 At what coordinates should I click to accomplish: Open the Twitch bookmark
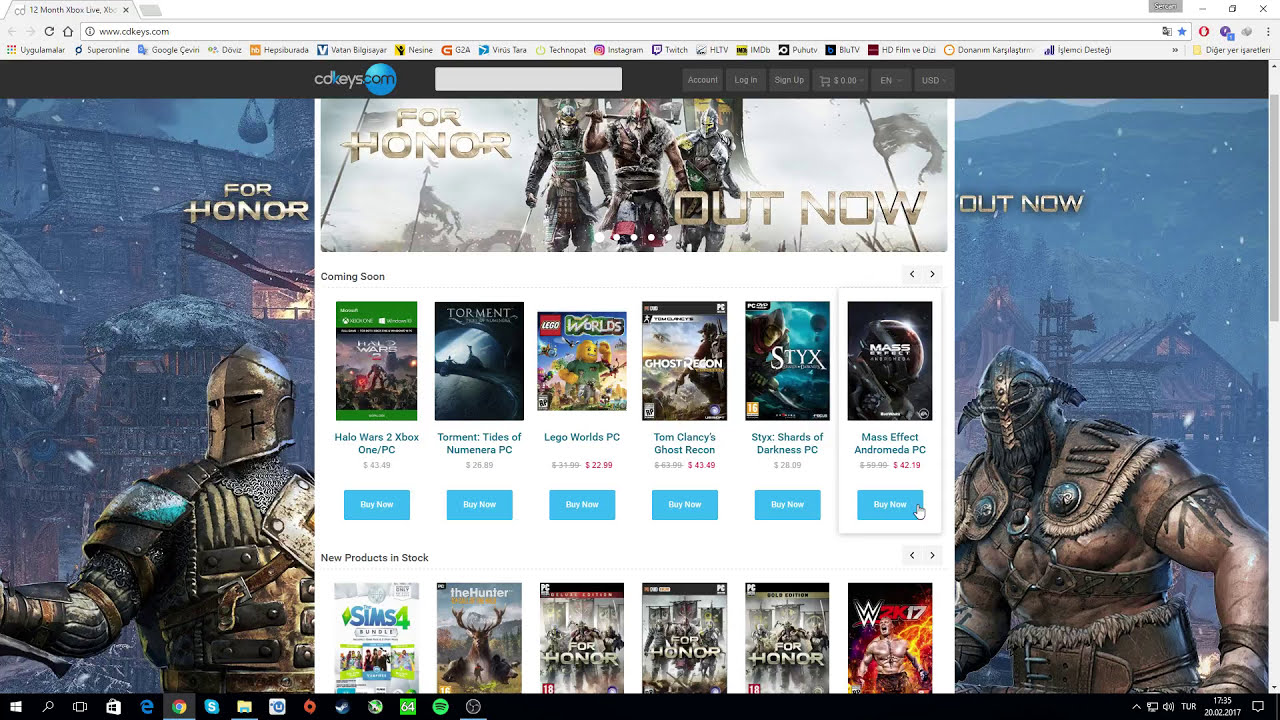(x=670, y=50)
